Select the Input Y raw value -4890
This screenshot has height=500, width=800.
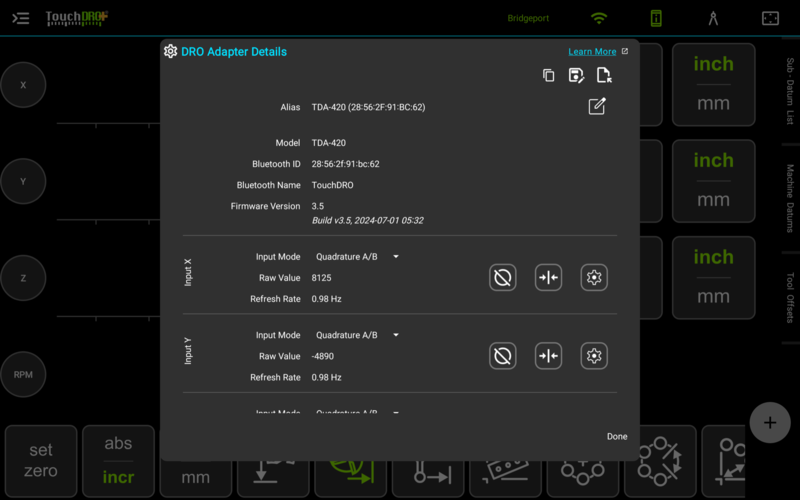(x=322, y=356)
